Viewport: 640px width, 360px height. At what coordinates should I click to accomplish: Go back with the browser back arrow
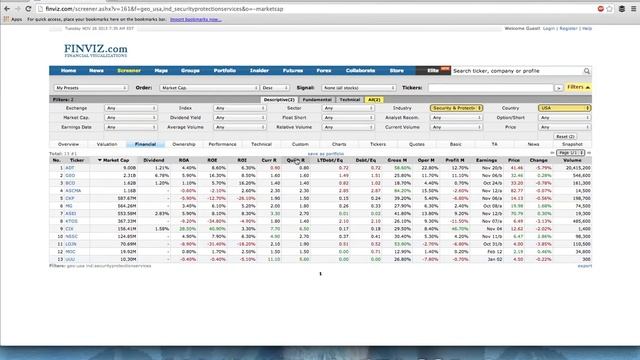click(7, 9)
